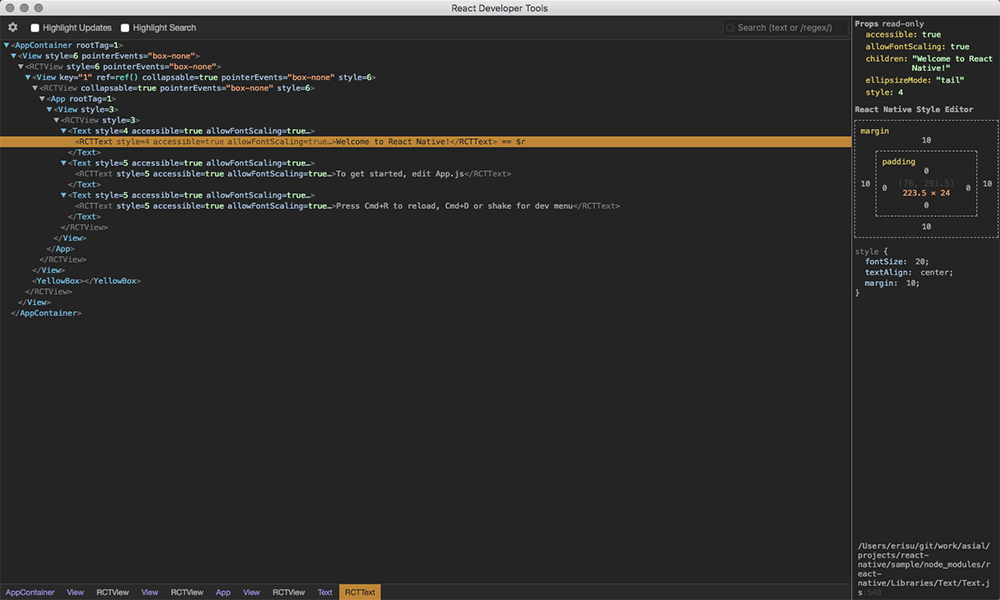
Task: Collapse the Text node above 'Press Cmd+R'
Action: [63, 195]
